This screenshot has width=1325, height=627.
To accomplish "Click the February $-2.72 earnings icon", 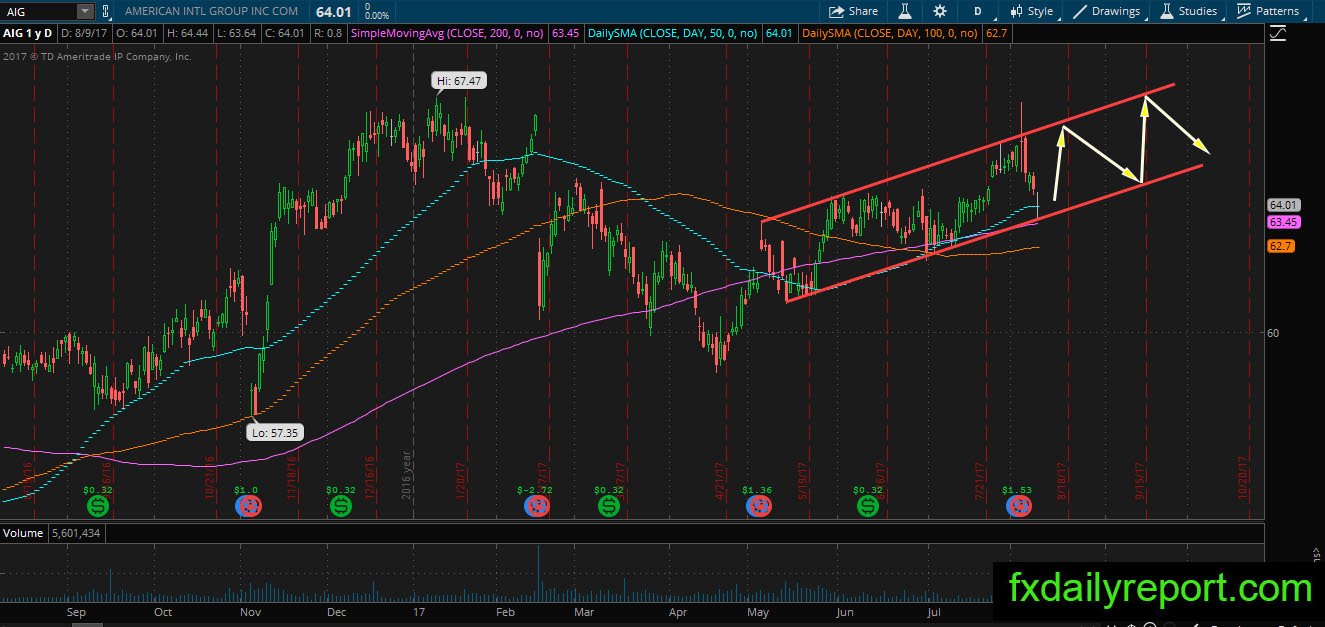I will click(537, 507).
